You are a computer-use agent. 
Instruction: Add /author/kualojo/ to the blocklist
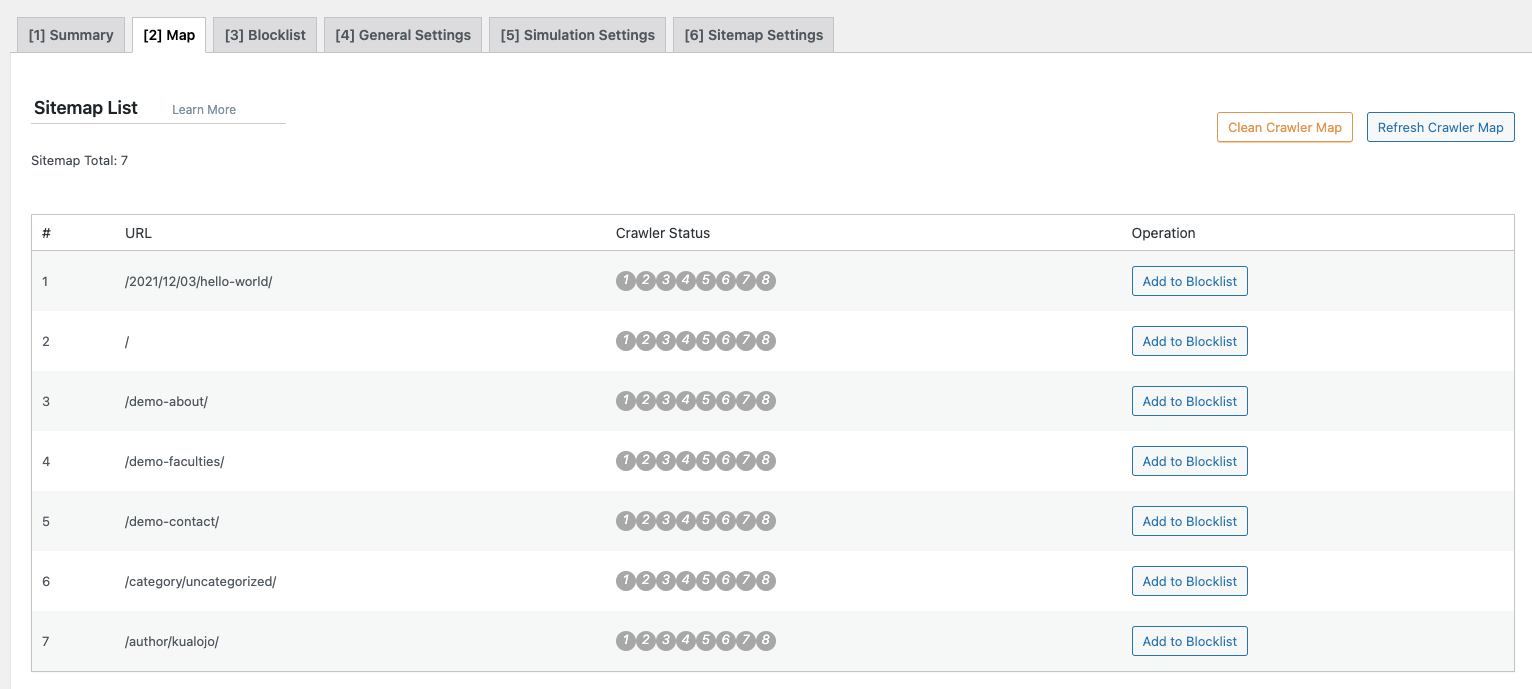(1190, 641)
